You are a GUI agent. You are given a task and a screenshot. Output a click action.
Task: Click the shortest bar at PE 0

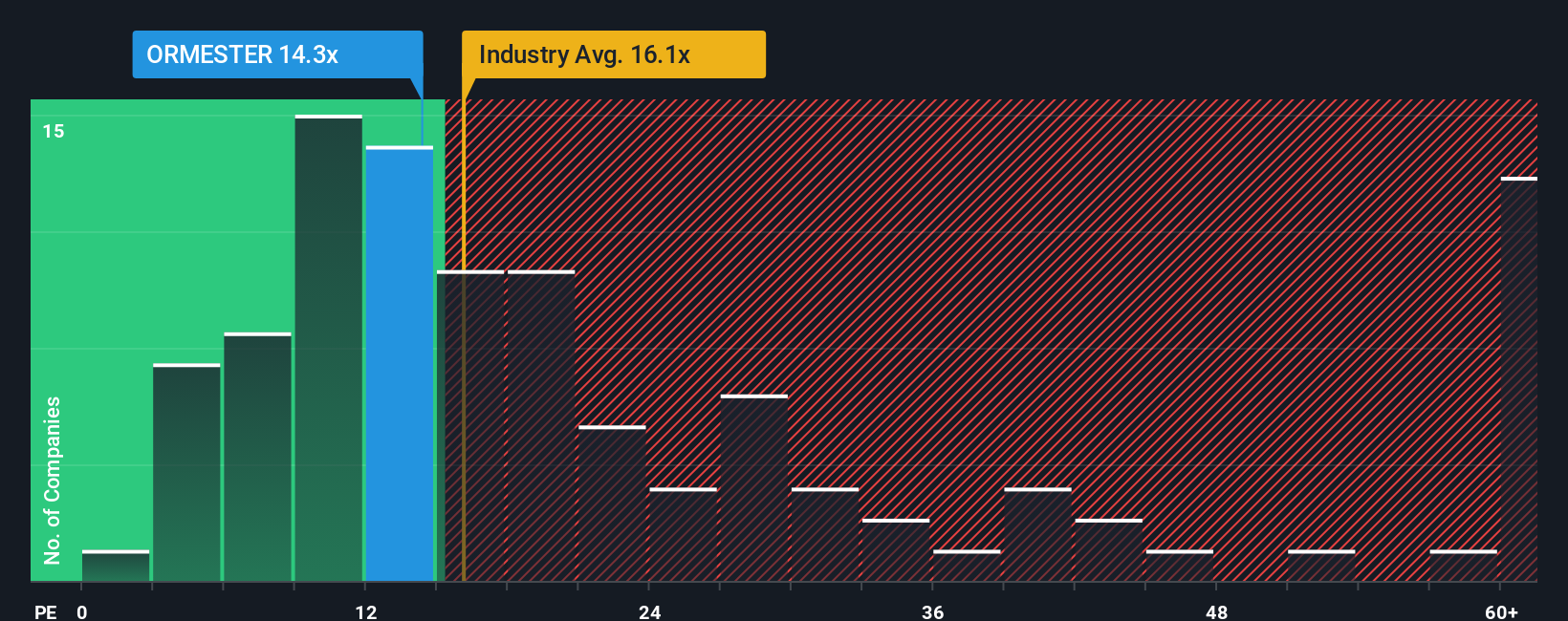(116, 566)
